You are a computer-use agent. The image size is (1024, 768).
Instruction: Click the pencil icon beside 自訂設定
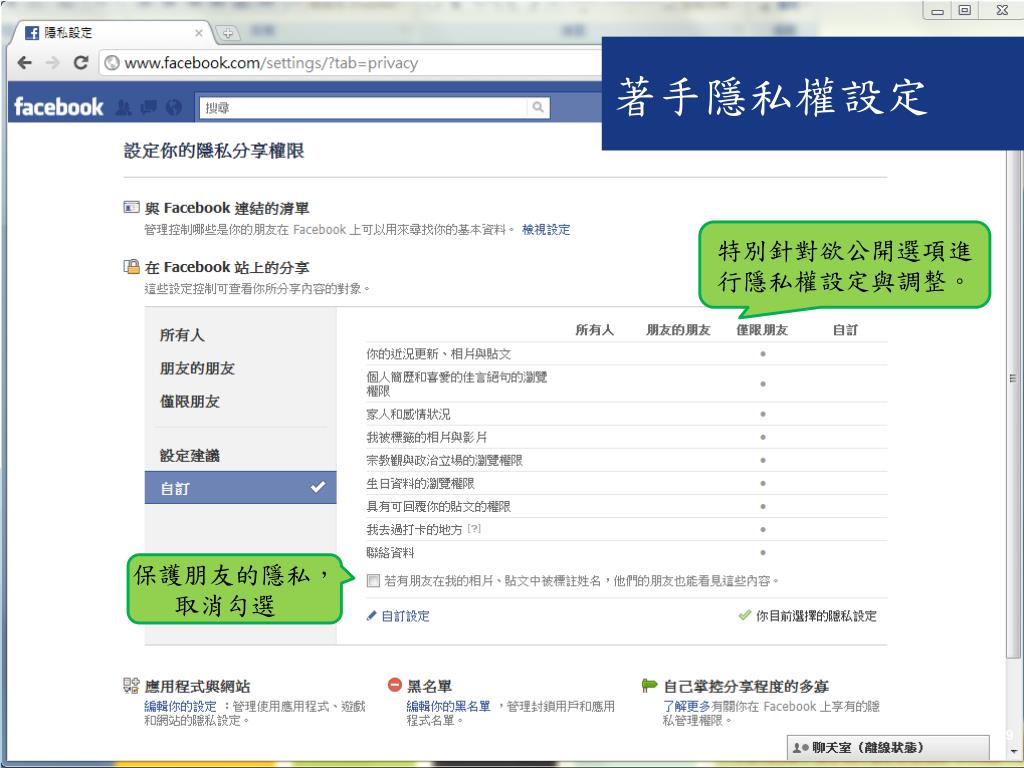pyautogui.click(x=371, y=616)
